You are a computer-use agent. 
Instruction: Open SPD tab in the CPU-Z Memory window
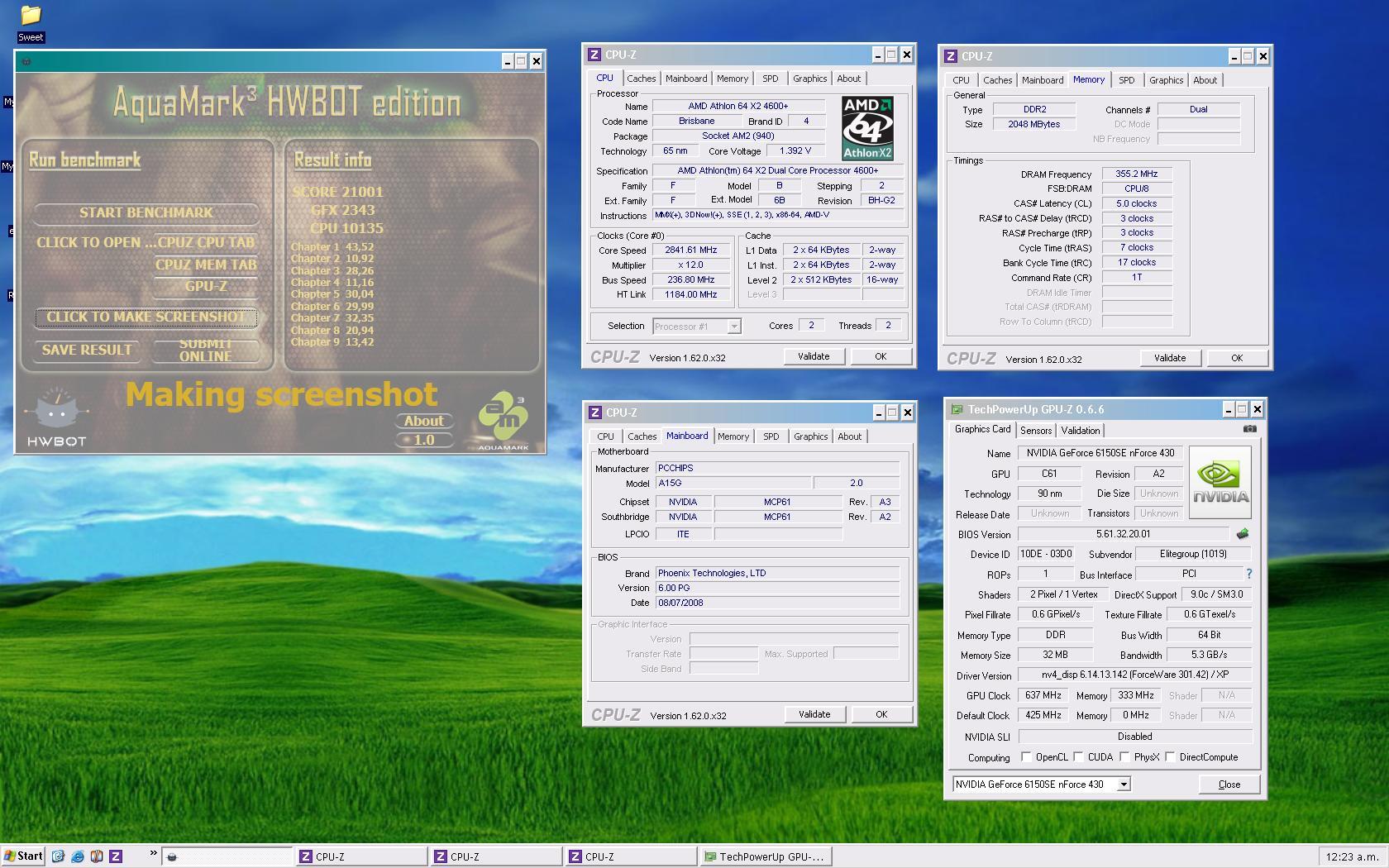click(x=1126, y=80)
